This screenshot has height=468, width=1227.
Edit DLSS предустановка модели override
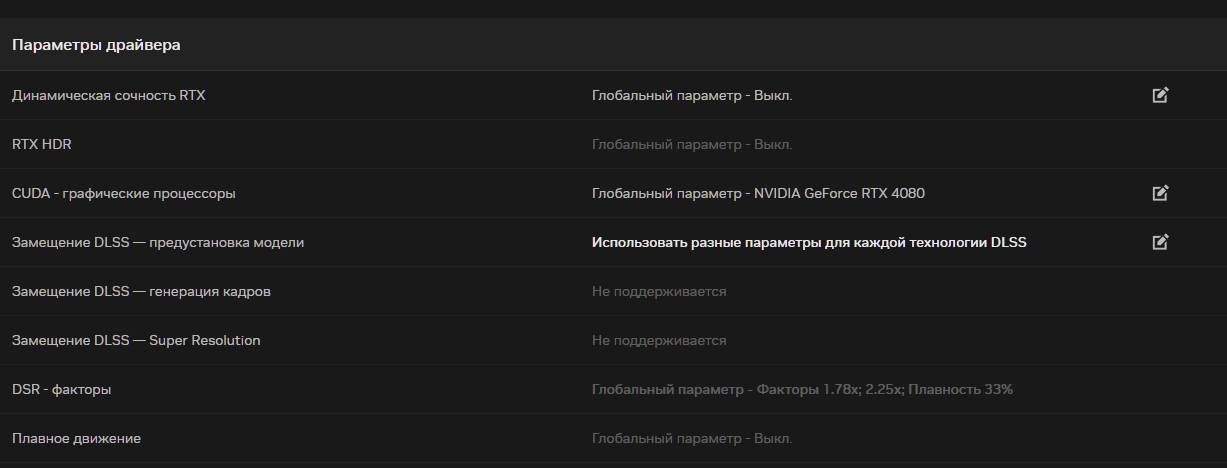coord(1160,242)
